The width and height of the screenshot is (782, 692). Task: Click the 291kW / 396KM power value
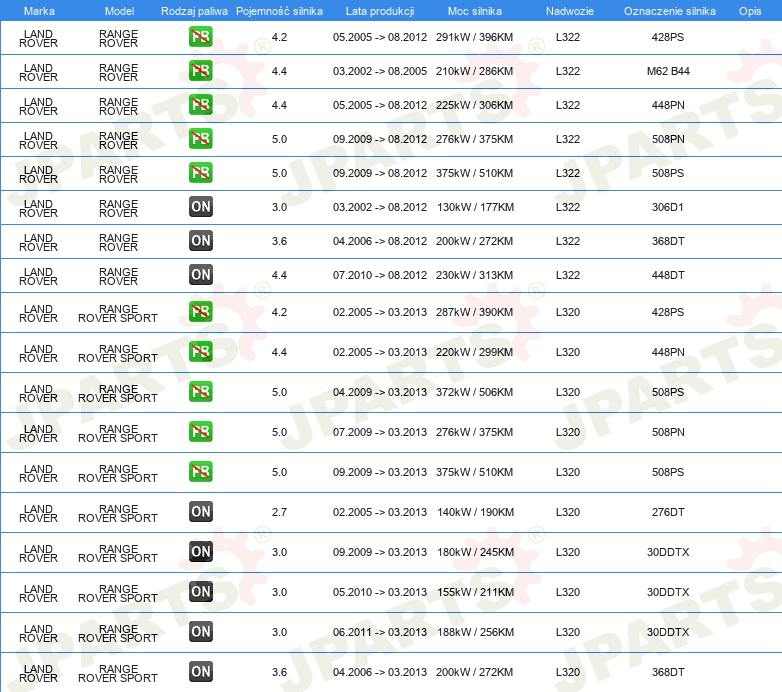coord(474,37)
